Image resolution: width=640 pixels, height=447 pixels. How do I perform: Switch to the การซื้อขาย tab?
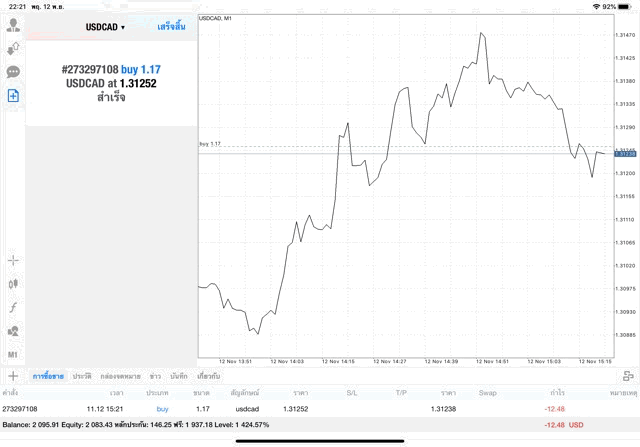click(48, 376)
